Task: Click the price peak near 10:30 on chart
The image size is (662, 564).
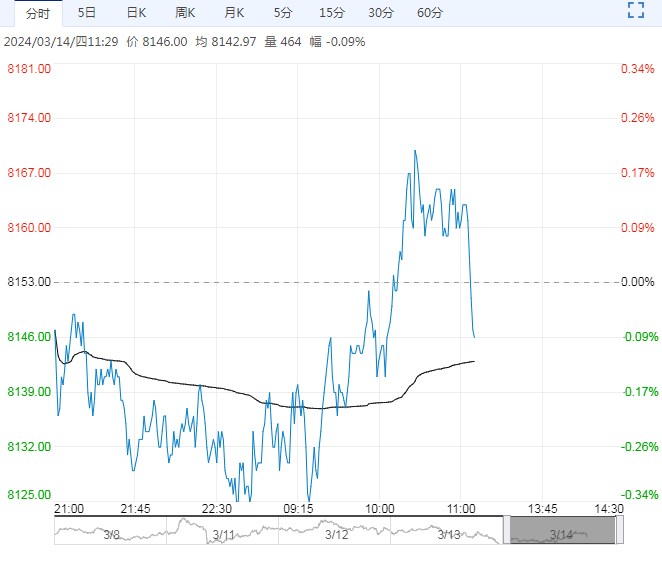Action: coord(415,151)
